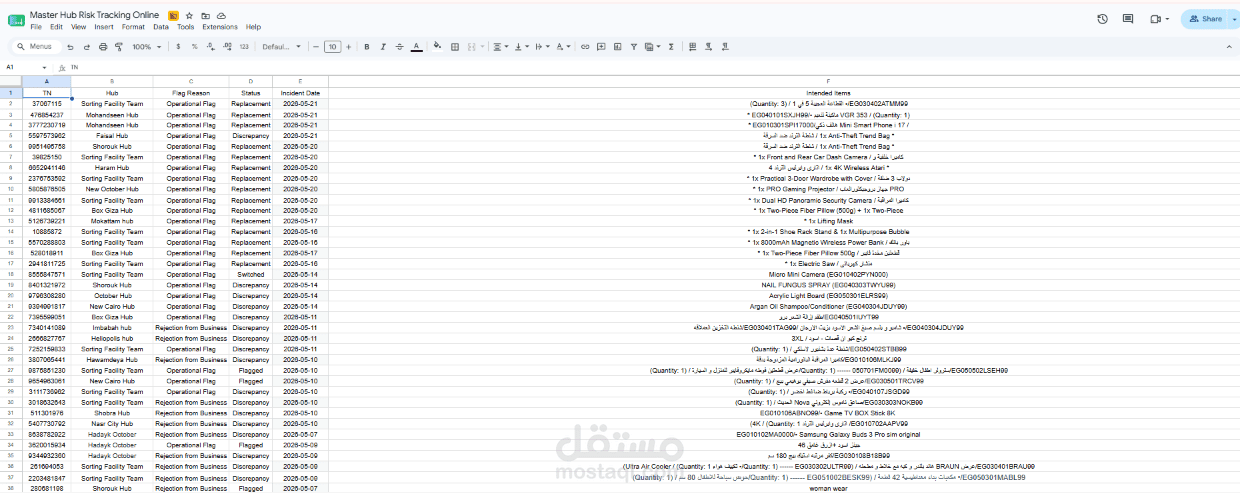Click the Flag Reason header cell
The height and width of the screenshot is (493, 1240).
(x=191, y=93)
